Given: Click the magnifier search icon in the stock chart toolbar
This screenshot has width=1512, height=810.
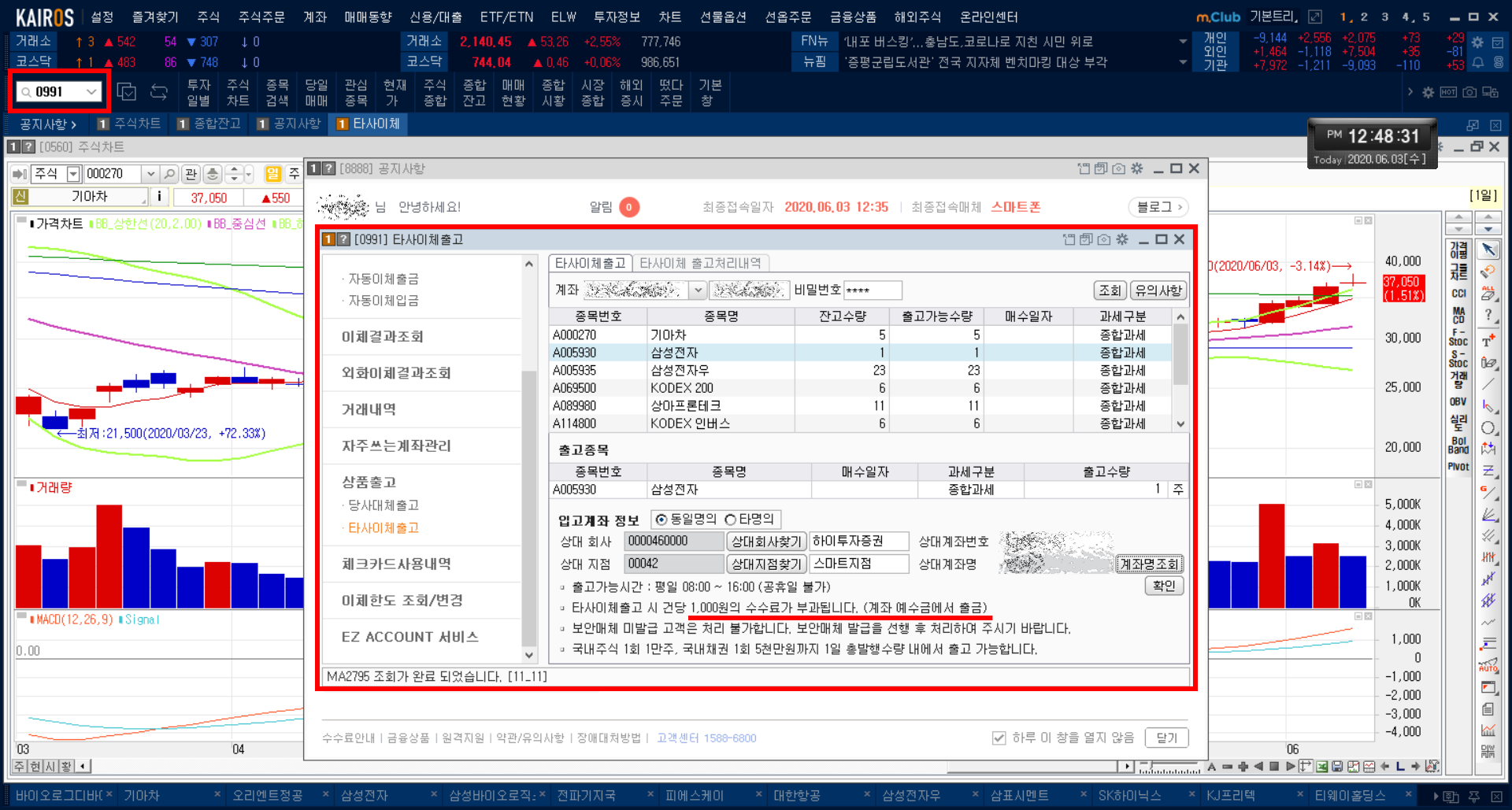Looking at the screenshot, I should pyautogui.click(x=169, y=174).
